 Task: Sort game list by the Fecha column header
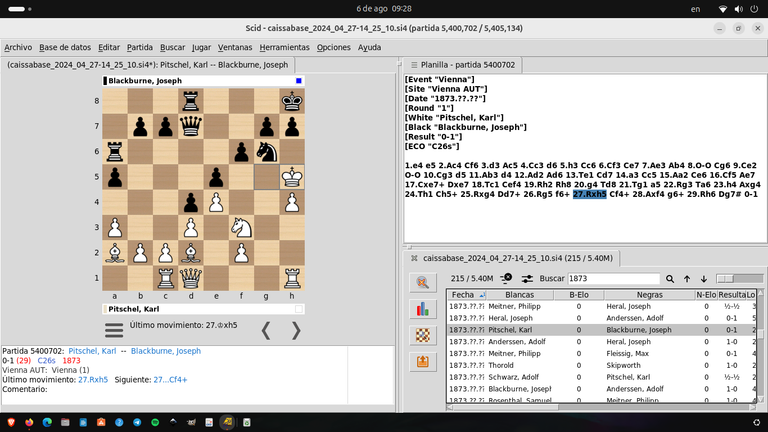click(x=467, y=295)
